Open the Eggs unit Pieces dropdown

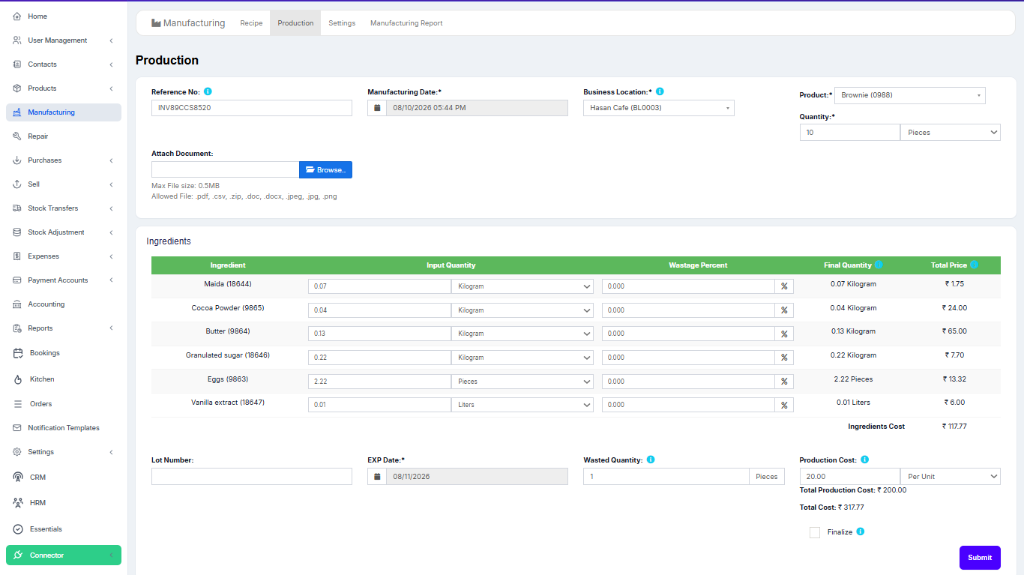522,381
